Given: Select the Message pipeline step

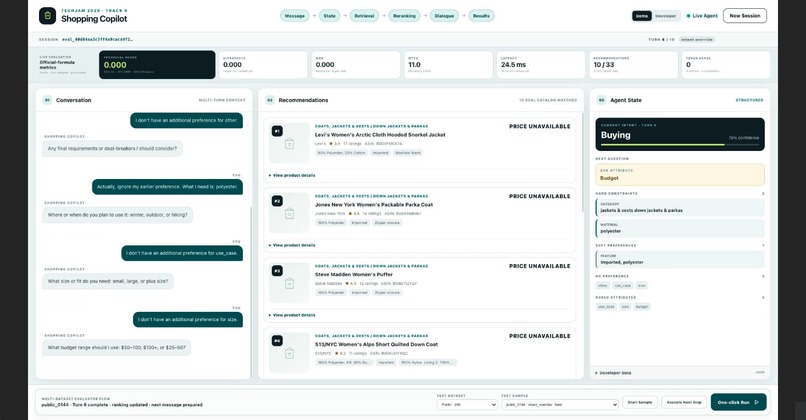Looking at the screenshot, I should pos(295,16).
